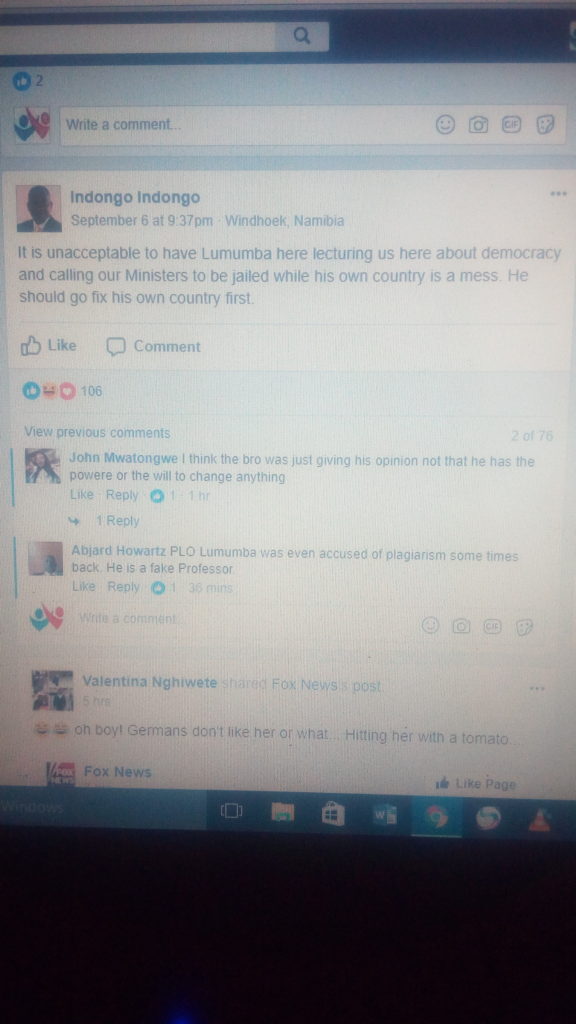View reactions count 106
Image resolution: width=576 pixels, height=1024 pixels.
(x=91, y=391)
